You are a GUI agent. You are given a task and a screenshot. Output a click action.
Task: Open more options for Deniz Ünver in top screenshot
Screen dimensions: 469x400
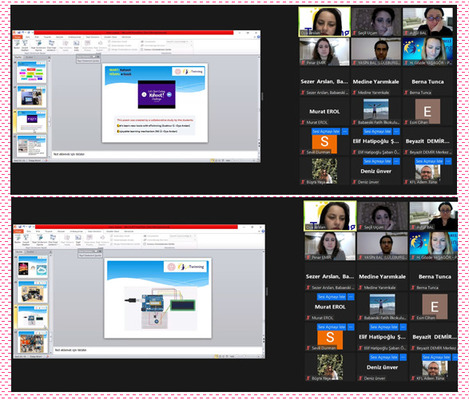click(x=396, y=161)
